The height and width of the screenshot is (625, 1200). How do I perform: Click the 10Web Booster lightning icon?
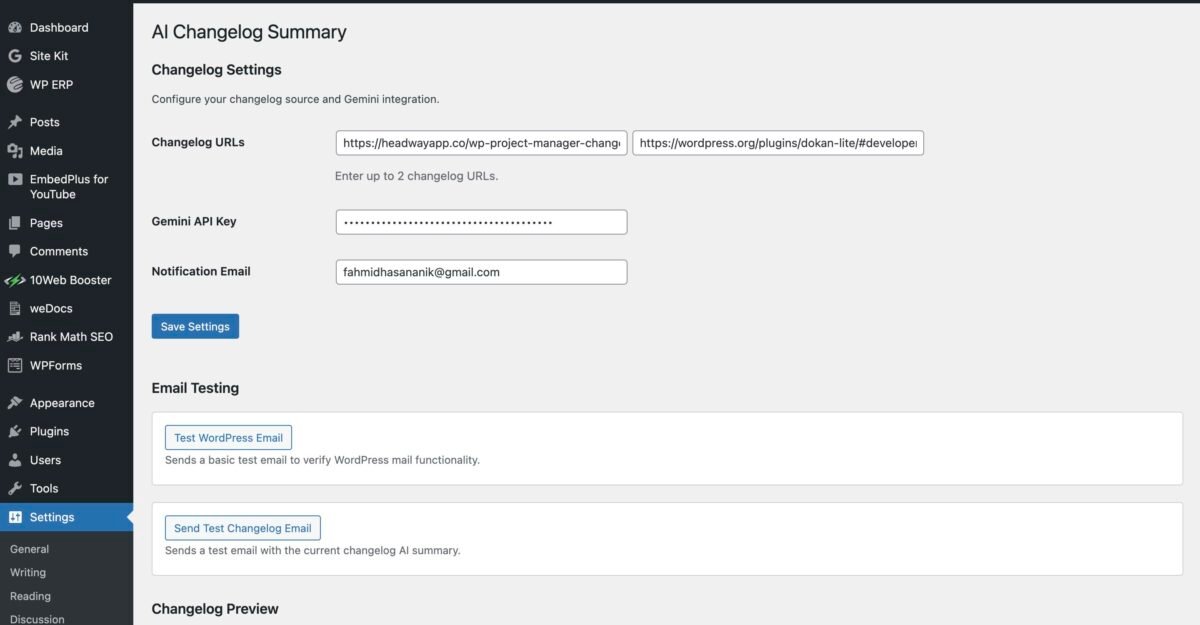click(15, 280)
